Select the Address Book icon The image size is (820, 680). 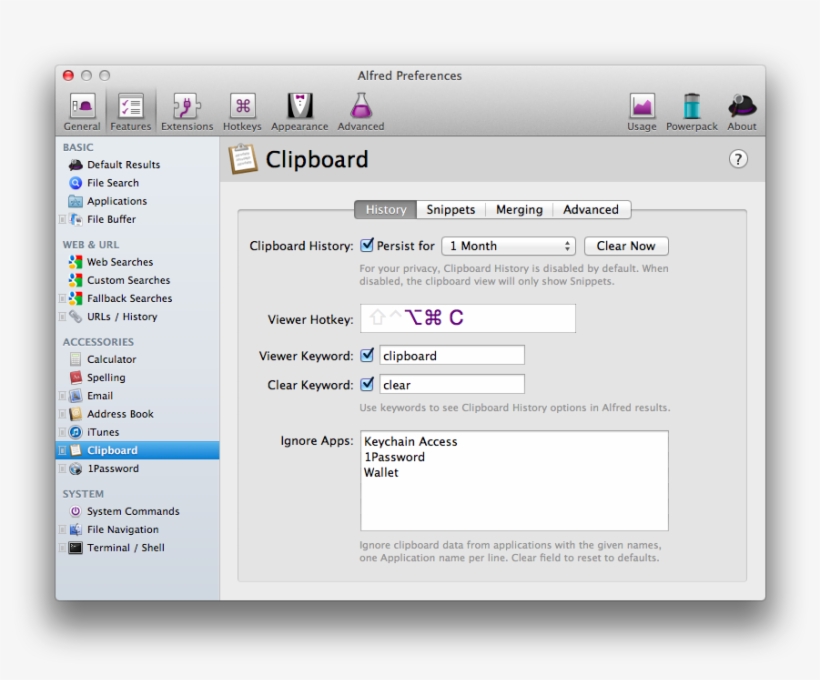(76, 414)
